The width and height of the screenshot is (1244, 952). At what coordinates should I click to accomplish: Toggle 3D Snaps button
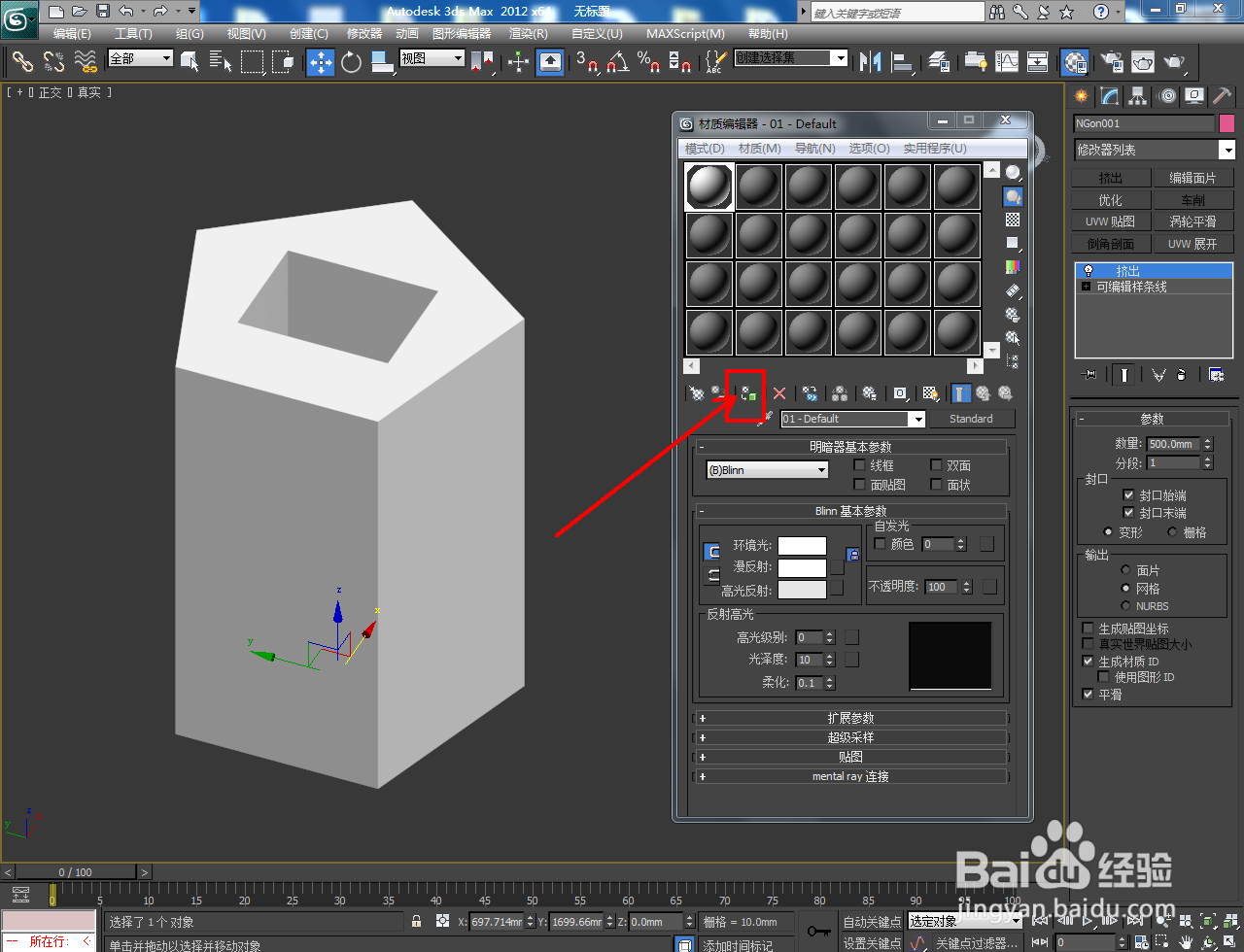[585, 62]
